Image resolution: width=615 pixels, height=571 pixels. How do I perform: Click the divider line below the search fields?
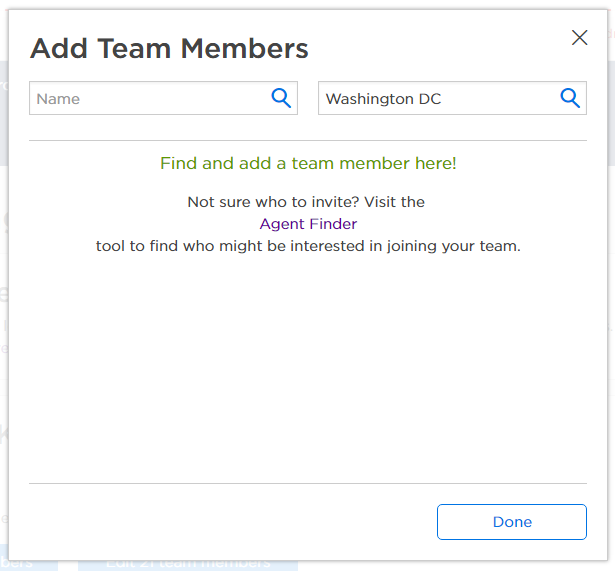(308, 141)
